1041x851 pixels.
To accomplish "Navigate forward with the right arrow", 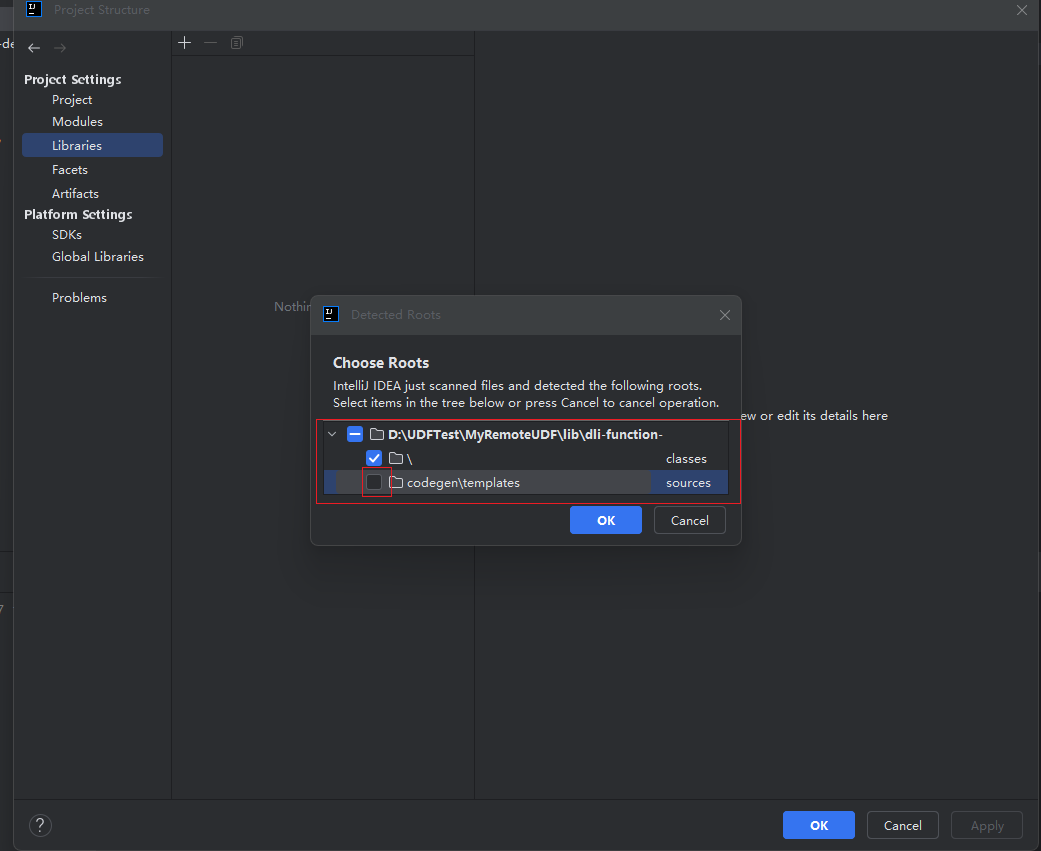I will 60,48.
